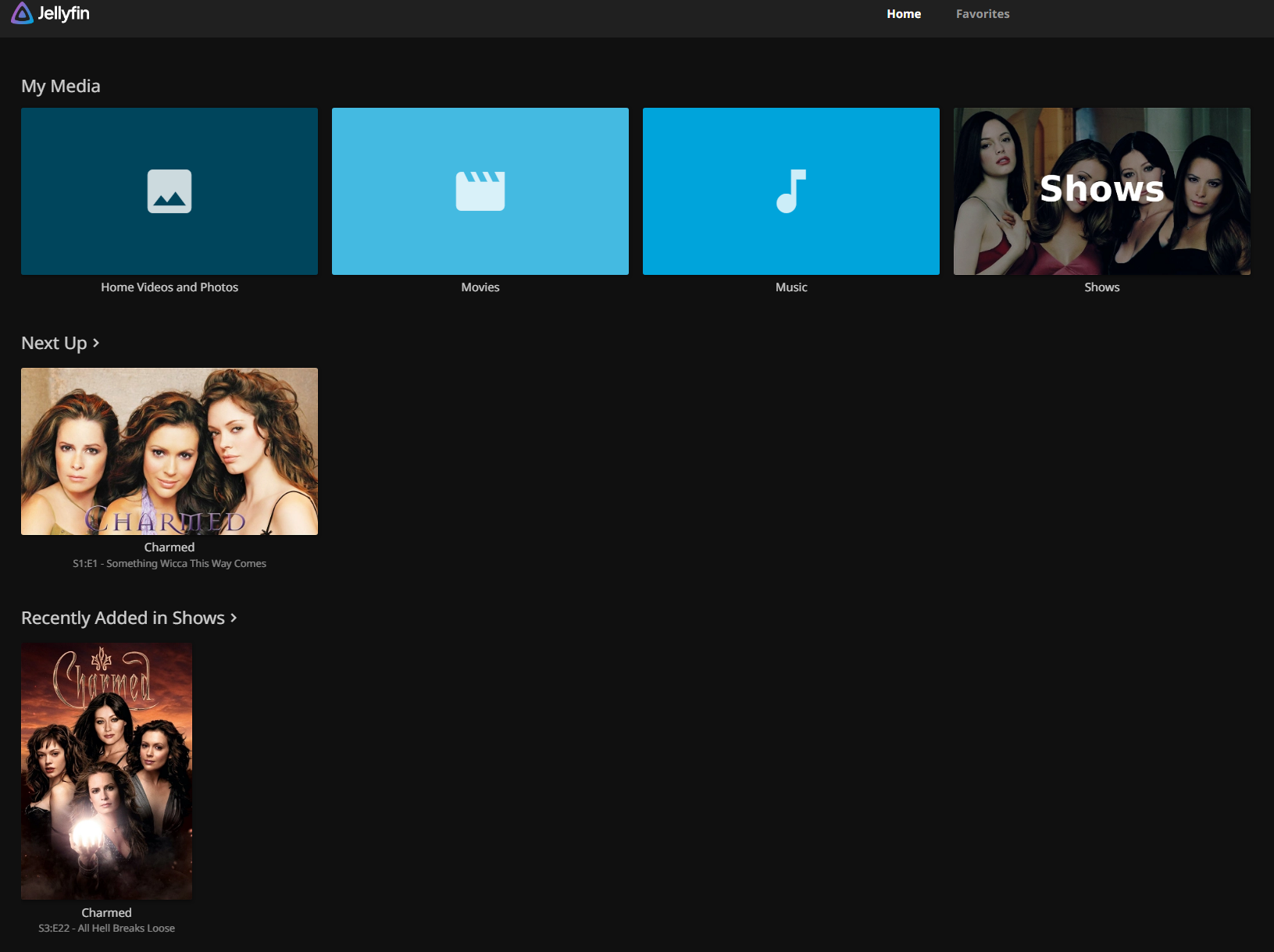The width and height of the screenshot is (1274, 952).
Task: Play the Charmed Next Up thumbnail
Action: coord(170,451)
